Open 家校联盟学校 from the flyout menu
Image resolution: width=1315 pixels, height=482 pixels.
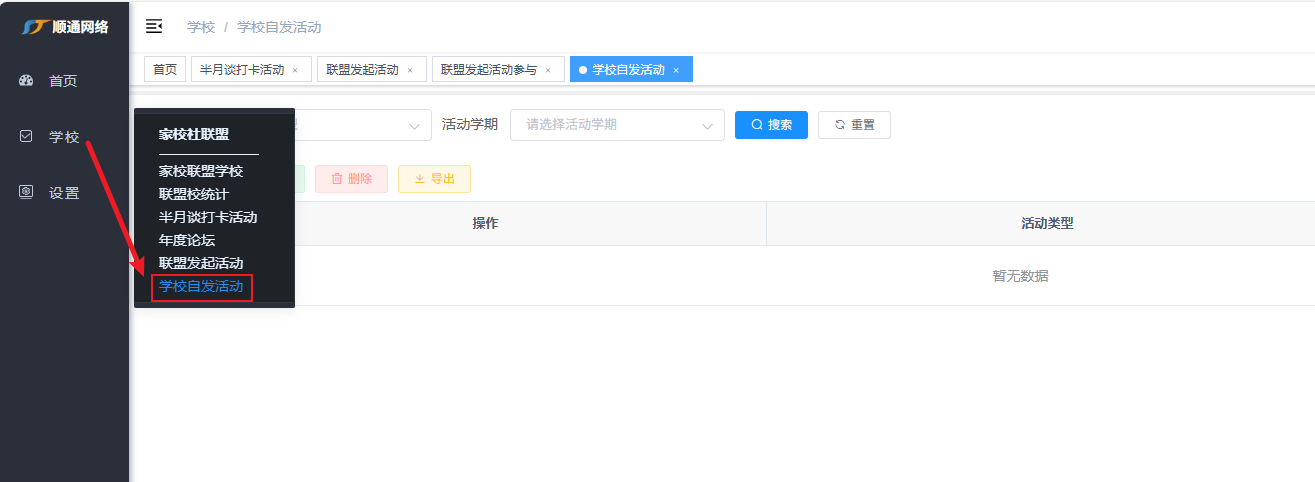[x=201, y=171]
